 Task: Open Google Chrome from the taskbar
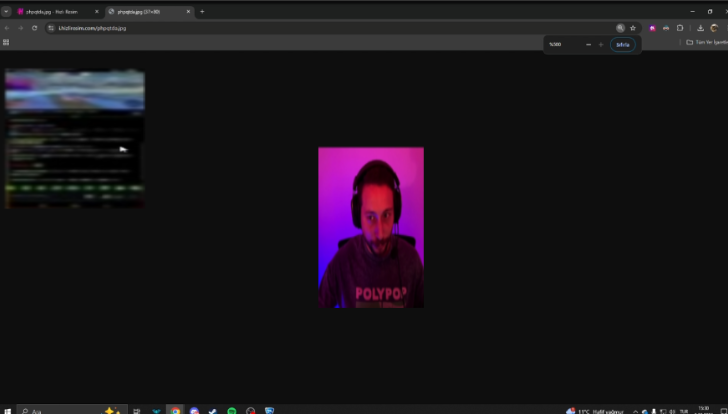pyautogui.click(x=175, y=411)
